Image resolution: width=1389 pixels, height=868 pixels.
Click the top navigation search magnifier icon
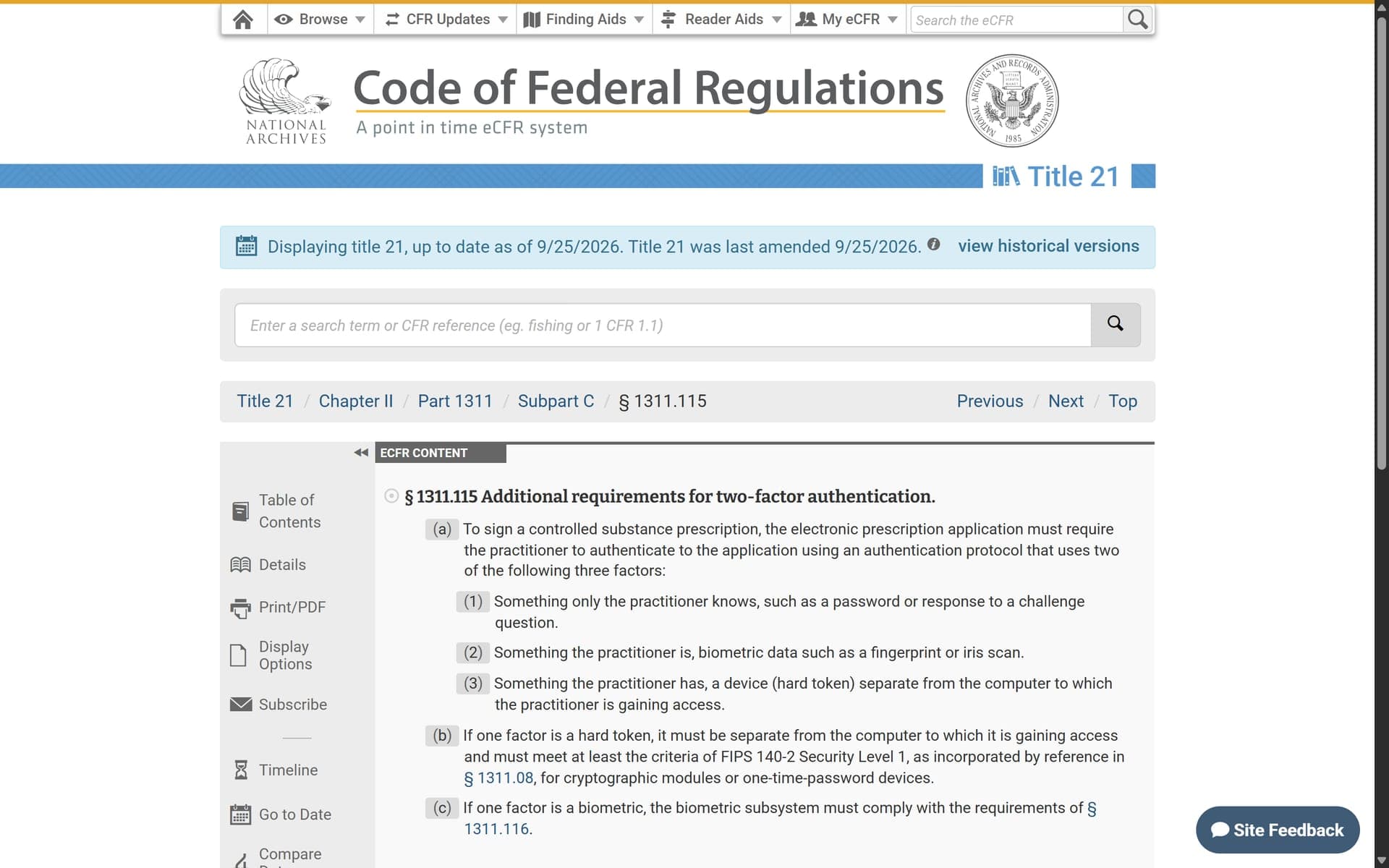[1137, 20]
